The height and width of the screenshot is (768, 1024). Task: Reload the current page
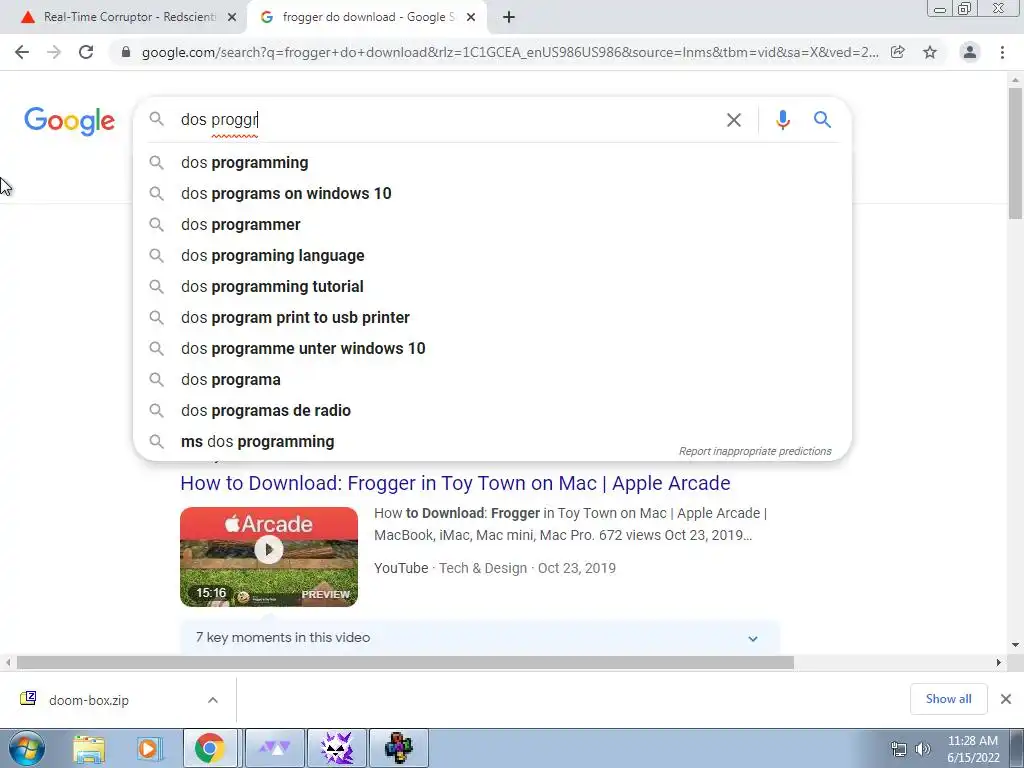[86, 52]
